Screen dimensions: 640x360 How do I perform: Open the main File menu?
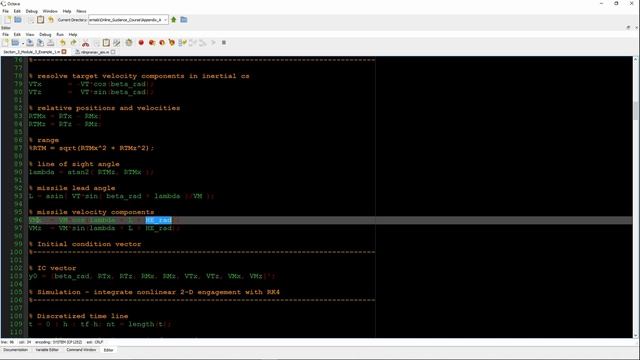click(x=5, y=11)
